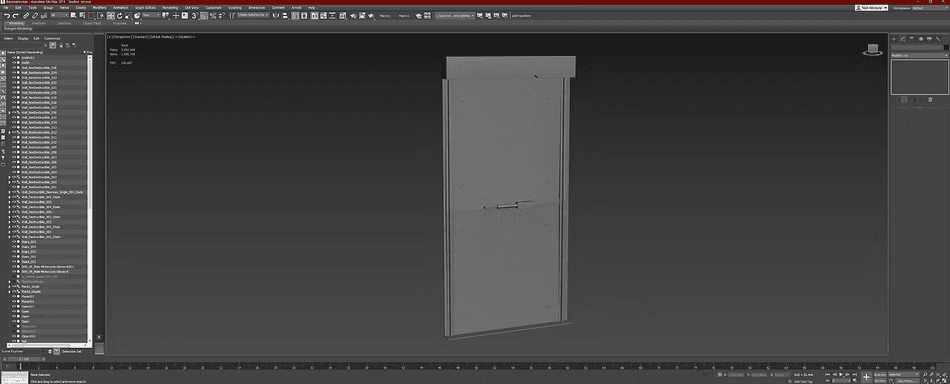
Task: Click the Align tool icon
Action: tap(285, 15)
